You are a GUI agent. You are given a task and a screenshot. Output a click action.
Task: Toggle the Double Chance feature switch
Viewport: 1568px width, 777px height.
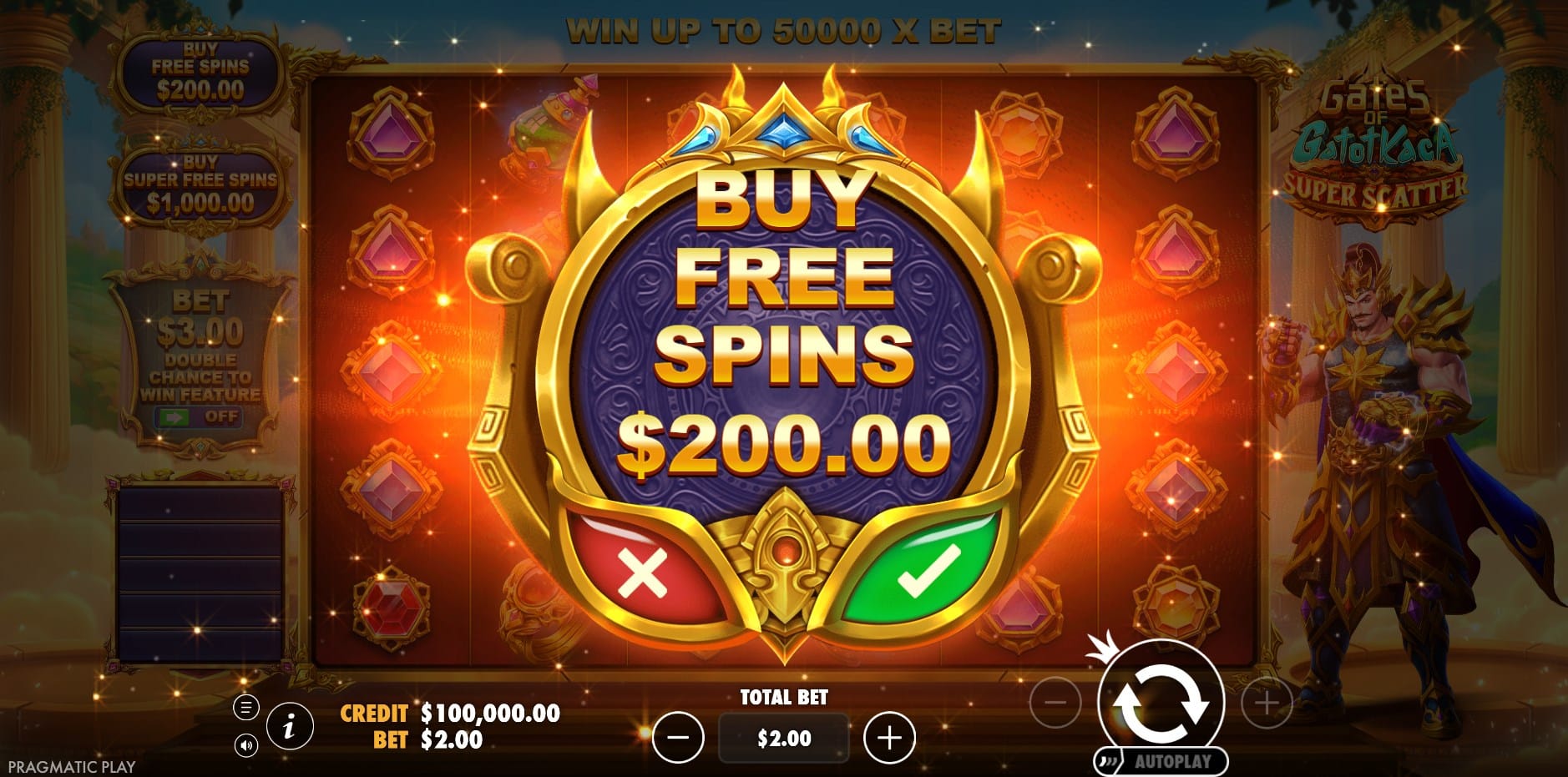coord(198,416)
